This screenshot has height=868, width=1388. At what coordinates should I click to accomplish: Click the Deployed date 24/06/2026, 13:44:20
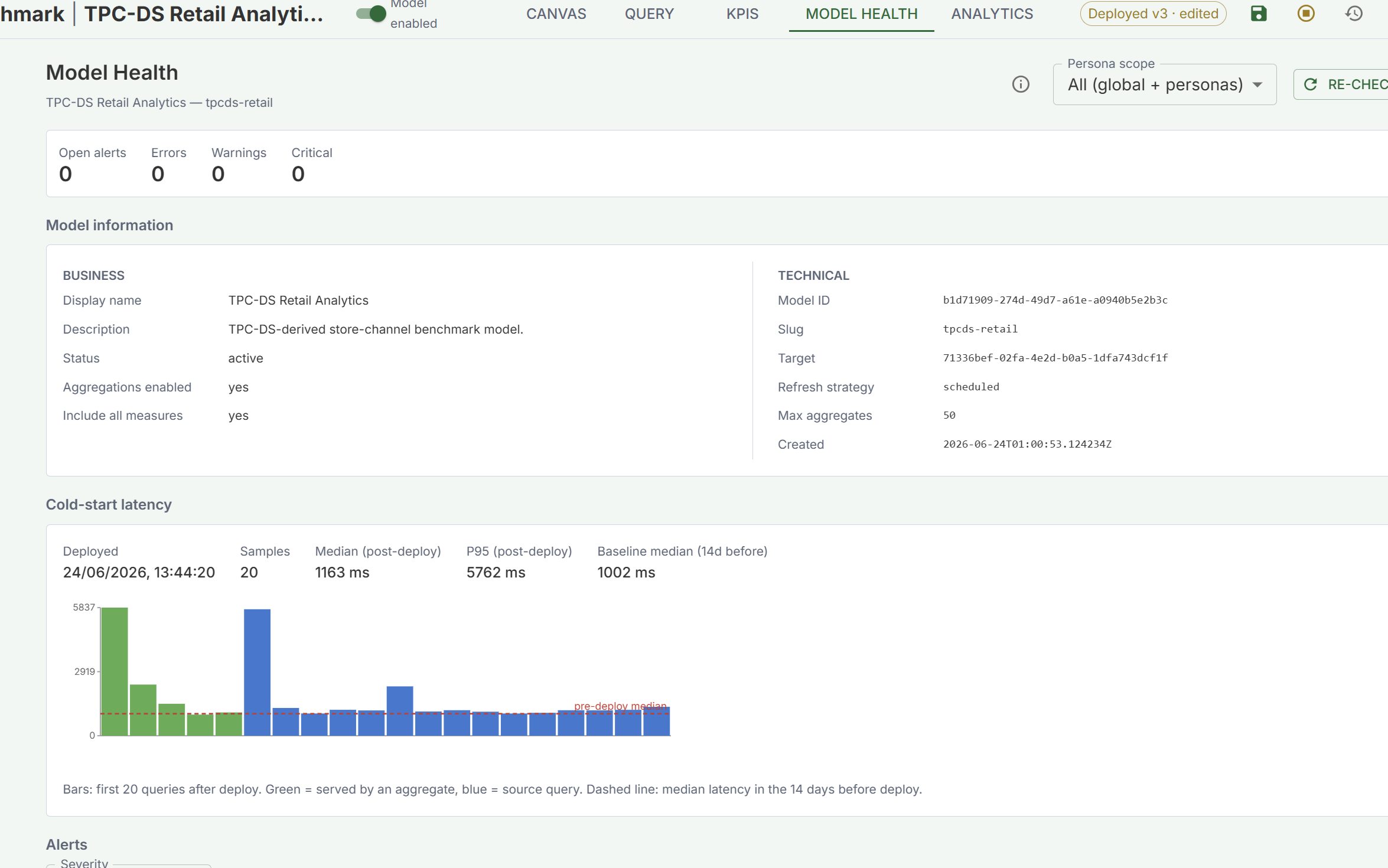point(139,572)
